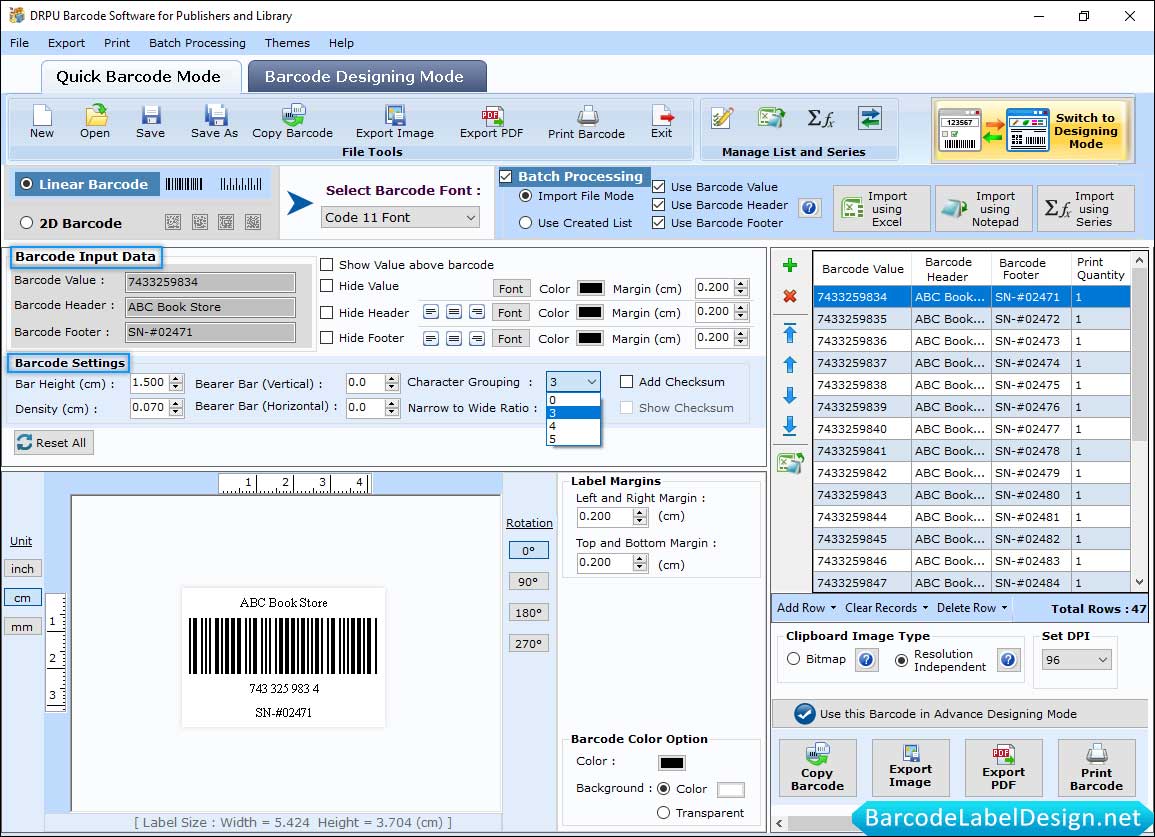The image size is (1155, 837).
Task: Click the swap arrows icon in Manage List
Action: pyautogui.click(x=869, y=118)
